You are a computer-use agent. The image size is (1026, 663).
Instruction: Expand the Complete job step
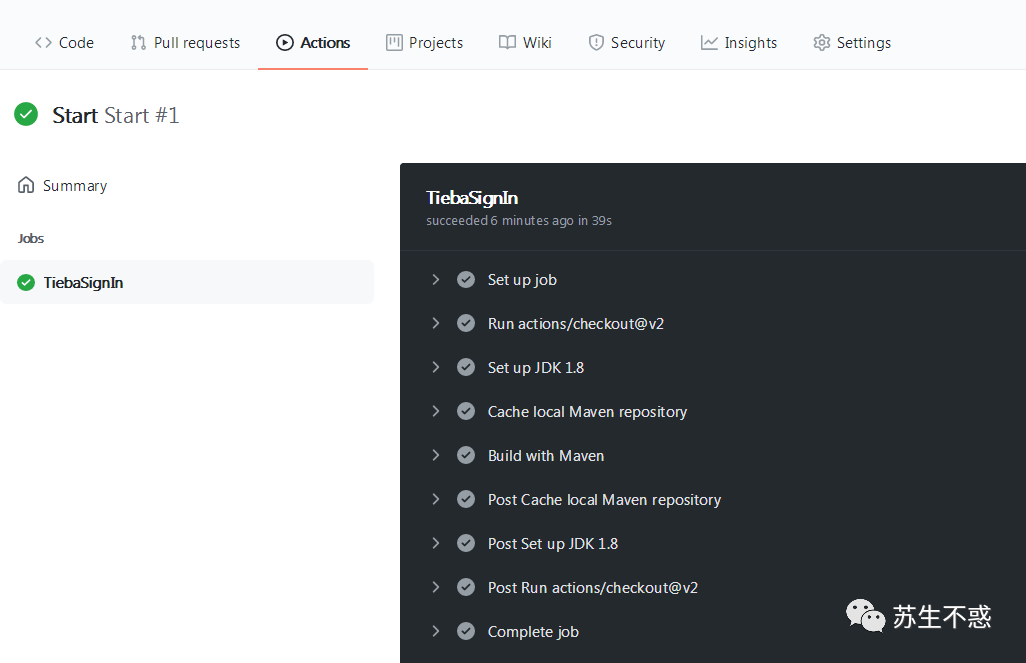pos(436,631)
